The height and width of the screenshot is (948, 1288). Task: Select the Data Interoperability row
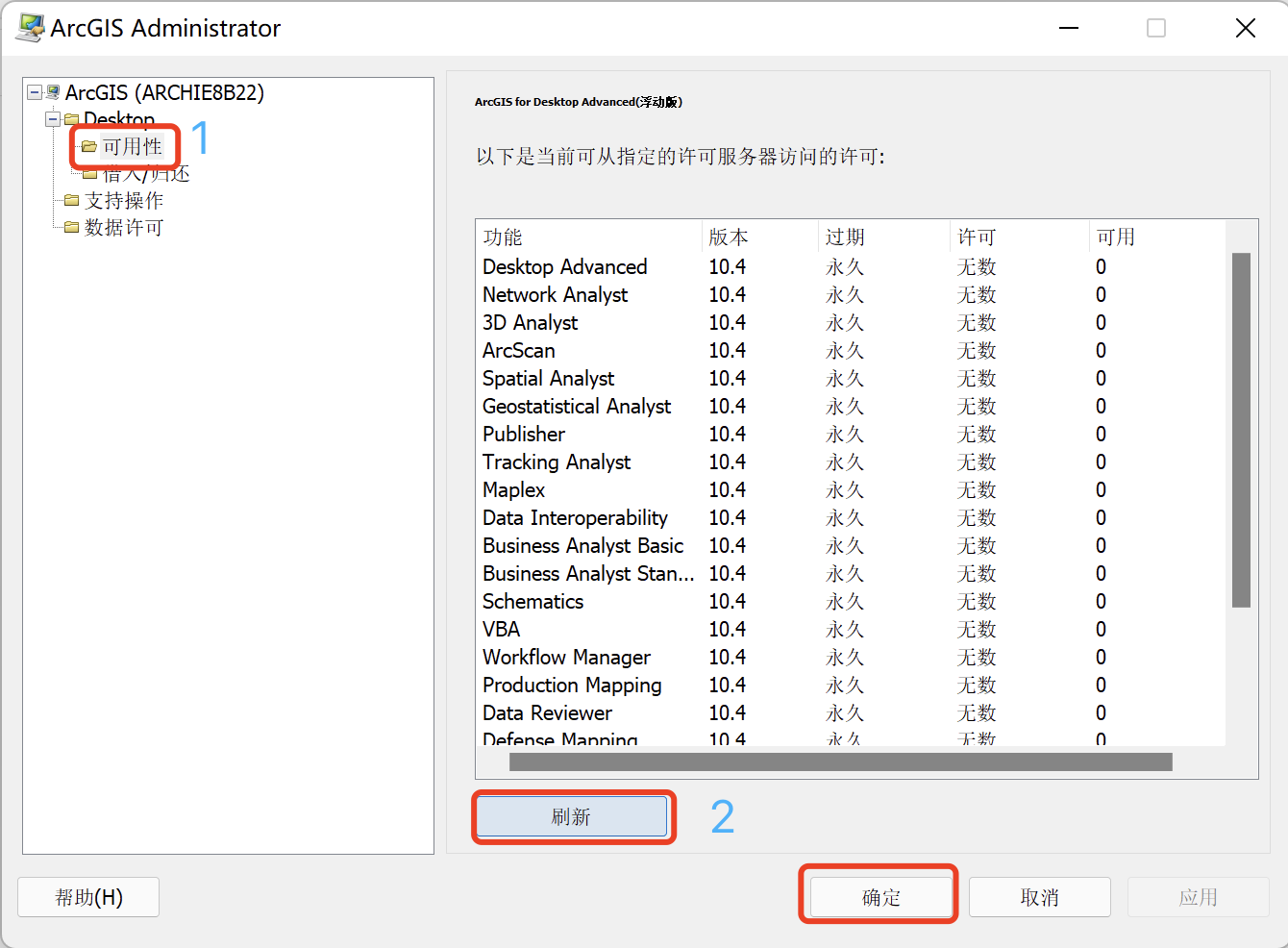(851, 517)
